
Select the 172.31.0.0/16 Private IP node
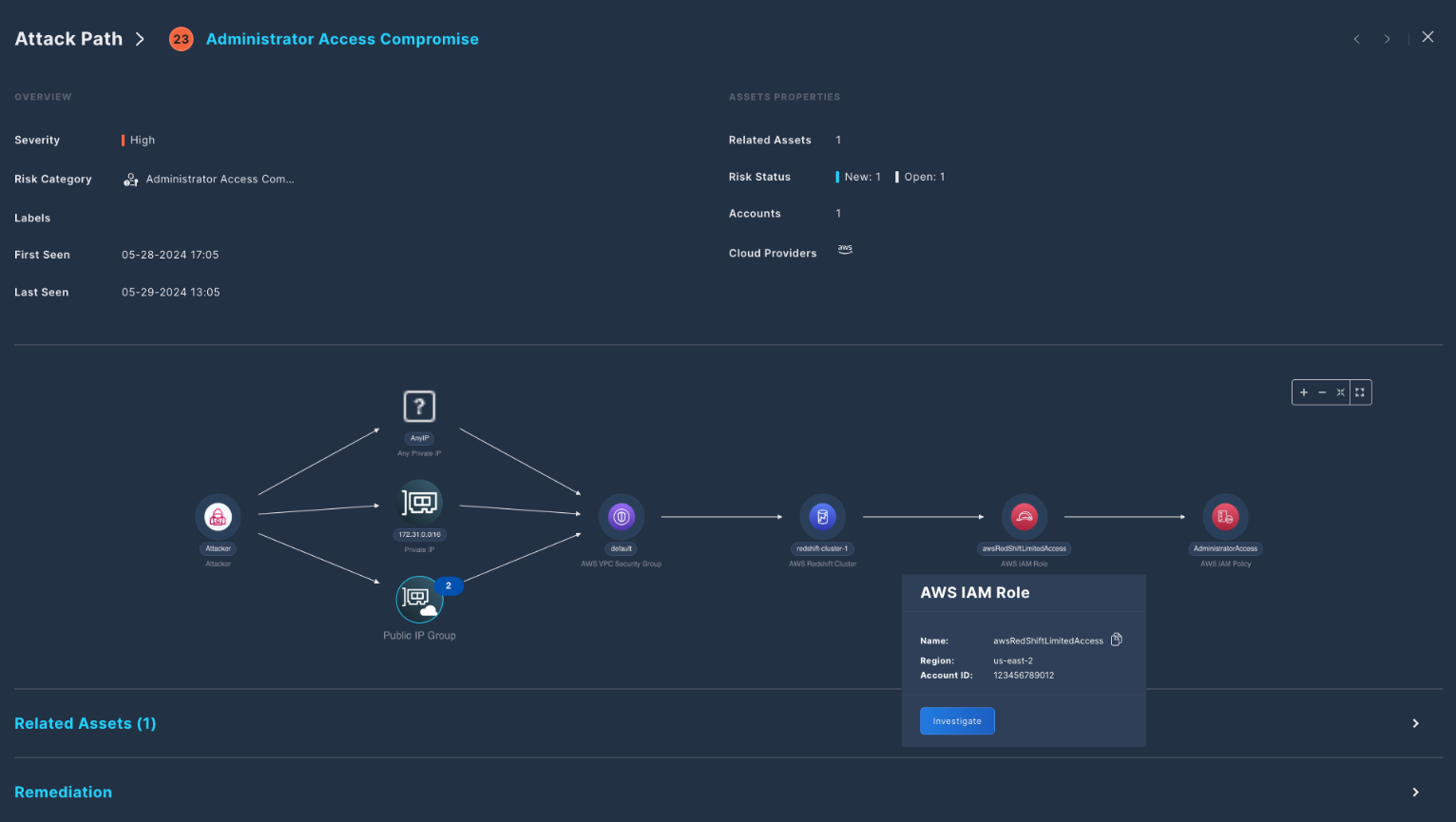pyautogui.click(x=419, y=503)
